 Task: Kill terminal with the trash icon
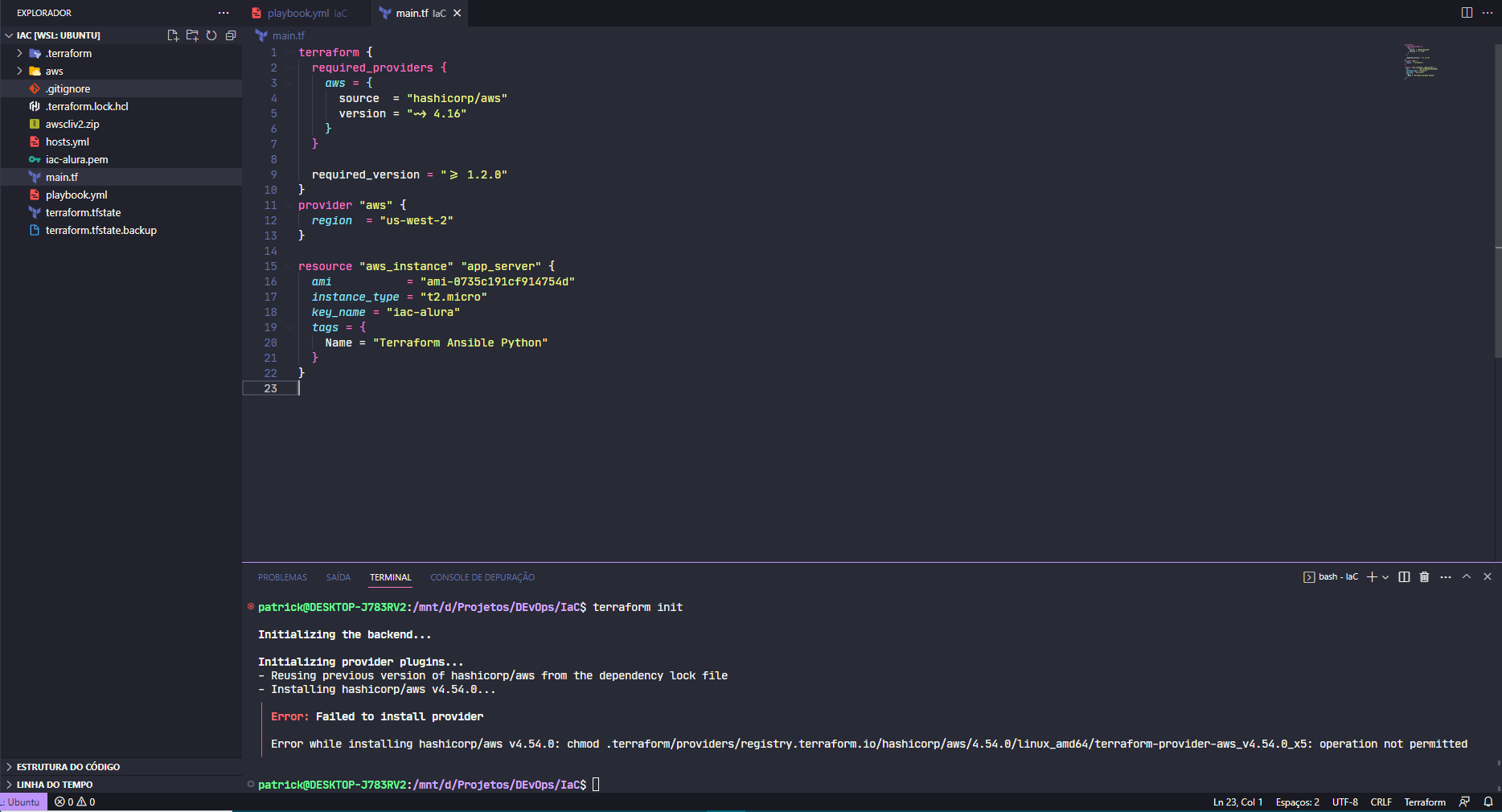pos(1425,577)
